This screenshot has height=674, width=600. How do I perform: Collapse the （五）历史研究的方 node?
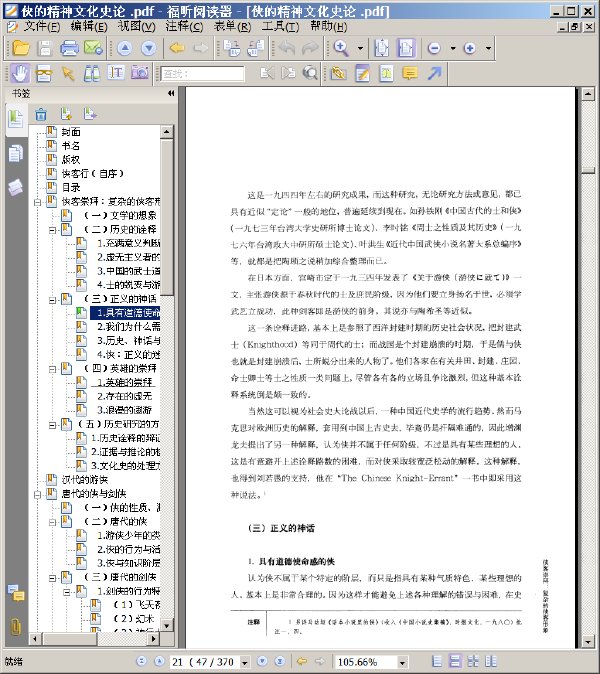[52, 425]
